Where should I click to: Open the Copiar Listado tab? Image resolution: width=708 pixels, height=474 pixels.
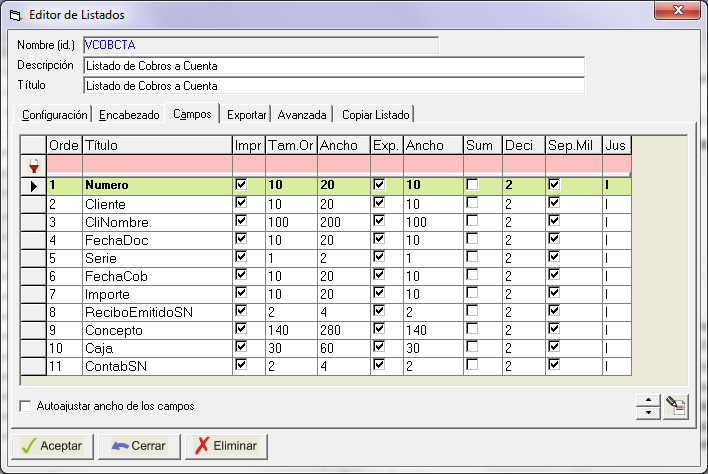pyautogui.click(x=374, y=115)
